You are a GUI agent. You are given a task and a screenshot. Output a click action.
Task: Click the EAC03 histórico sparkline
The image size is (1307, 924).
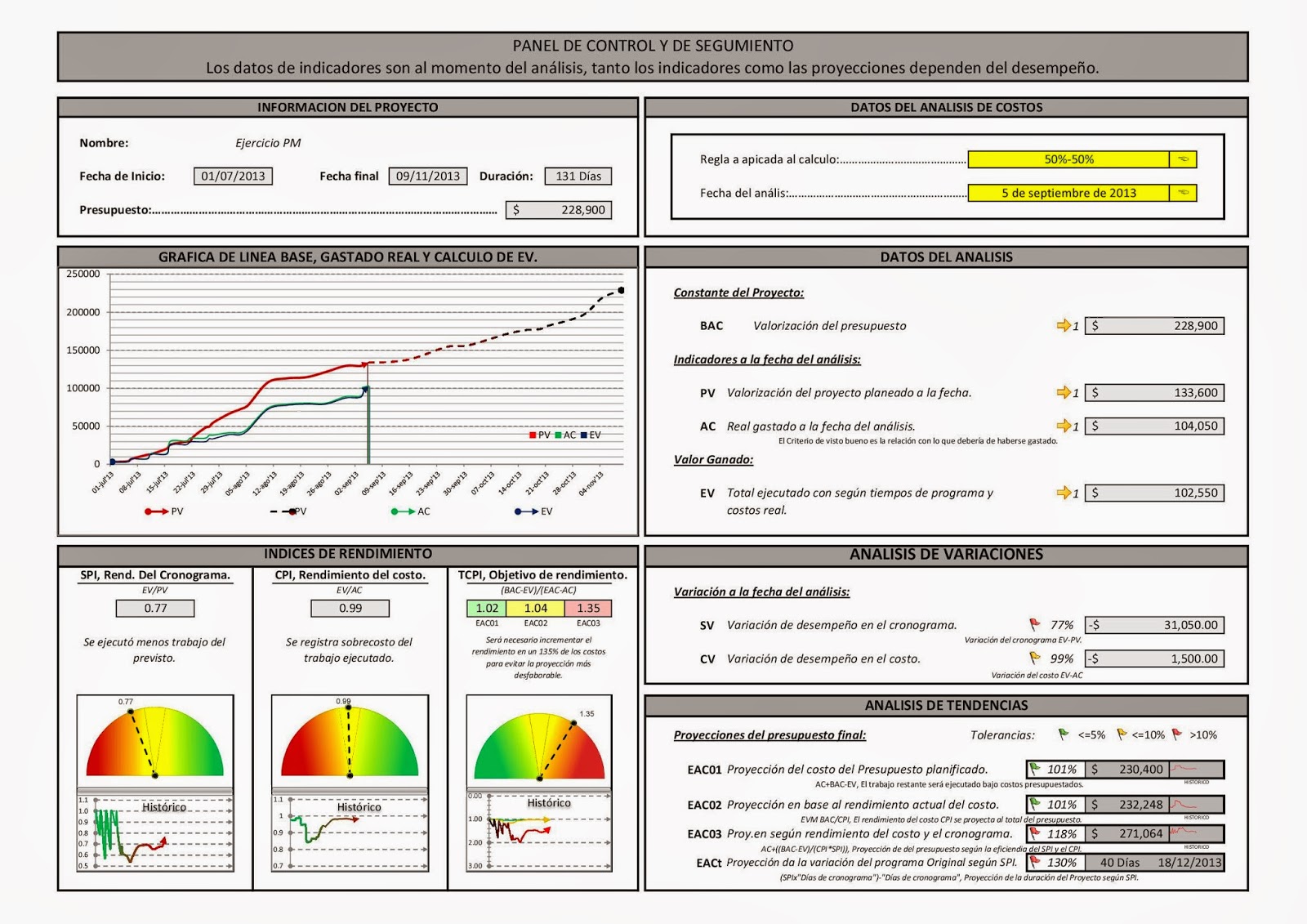(x=1196, y=833)
